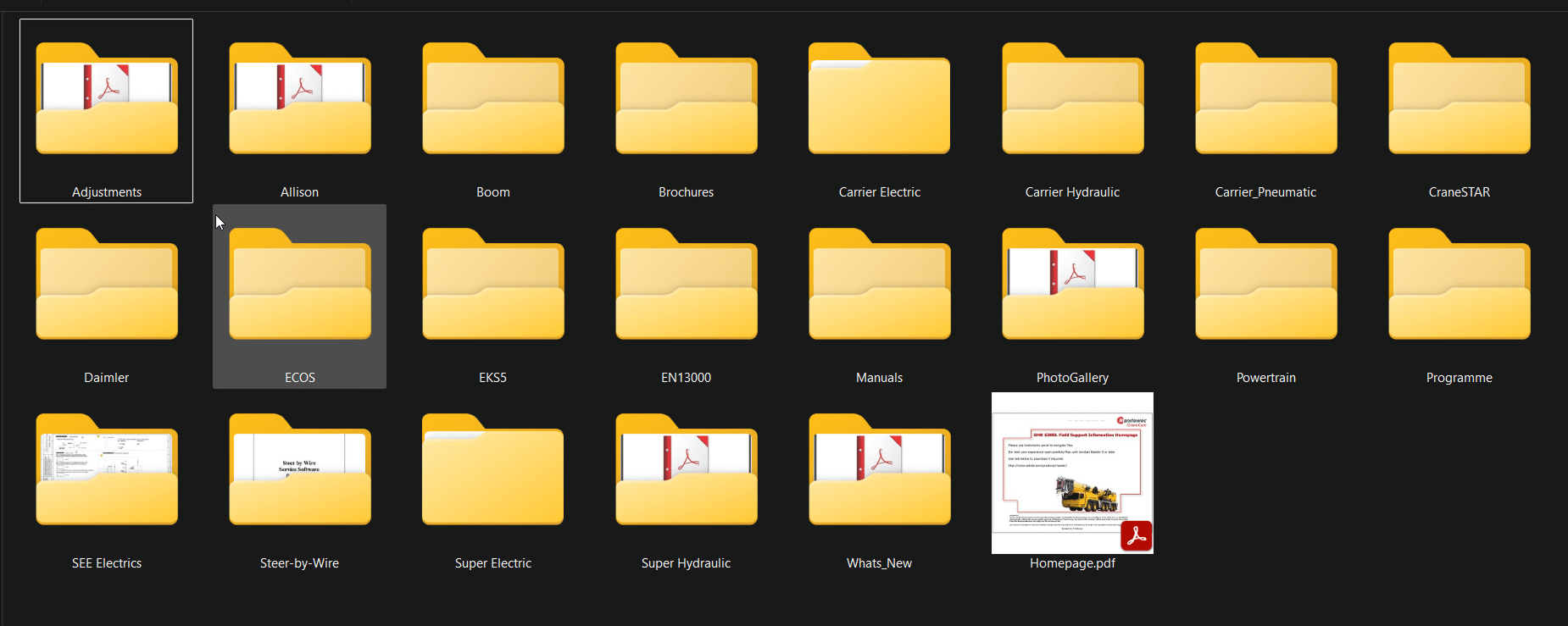
Task: Select the ECOS folder icon
Action: pyautogui.click(x=300, y=284)
